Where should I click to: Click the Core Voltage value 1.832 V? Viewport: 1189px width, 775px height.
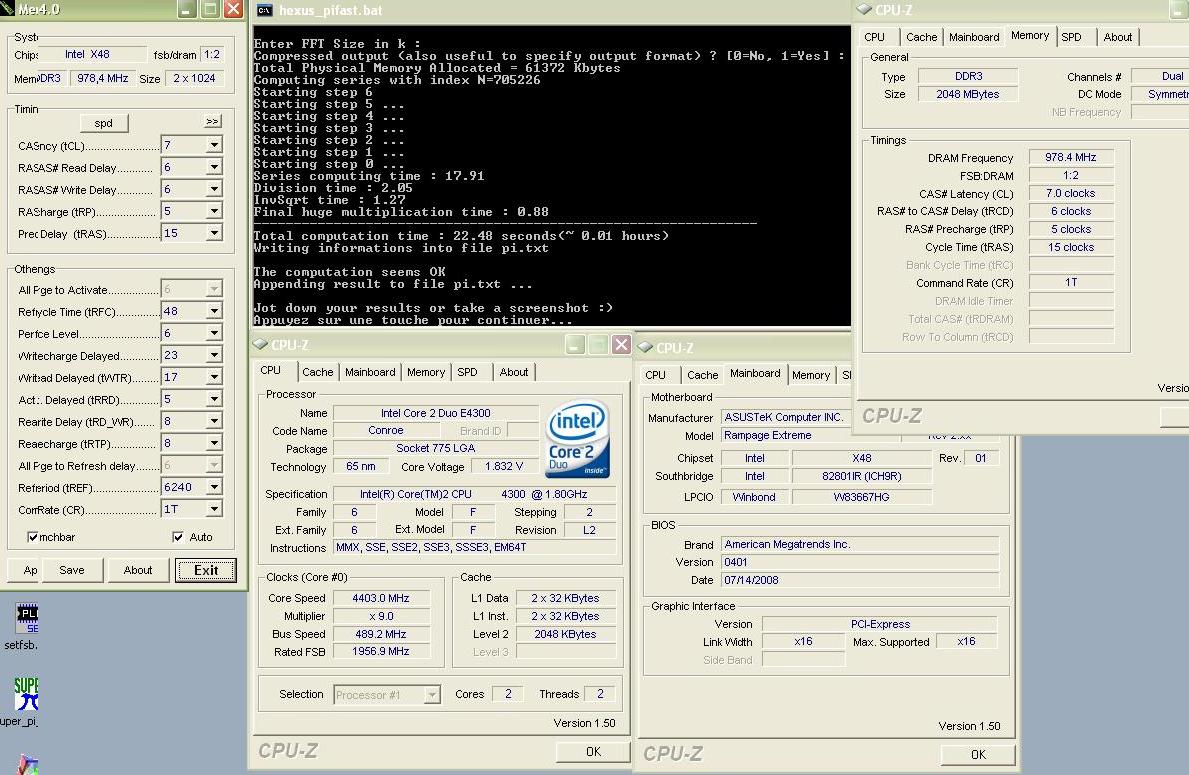[504, 466]
